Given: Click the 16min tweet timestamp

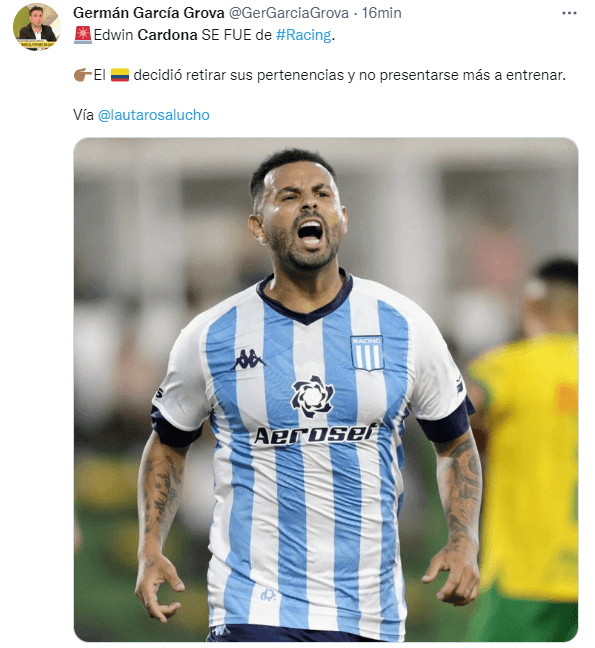Looking at the screenshot, I should coord(382,13).
